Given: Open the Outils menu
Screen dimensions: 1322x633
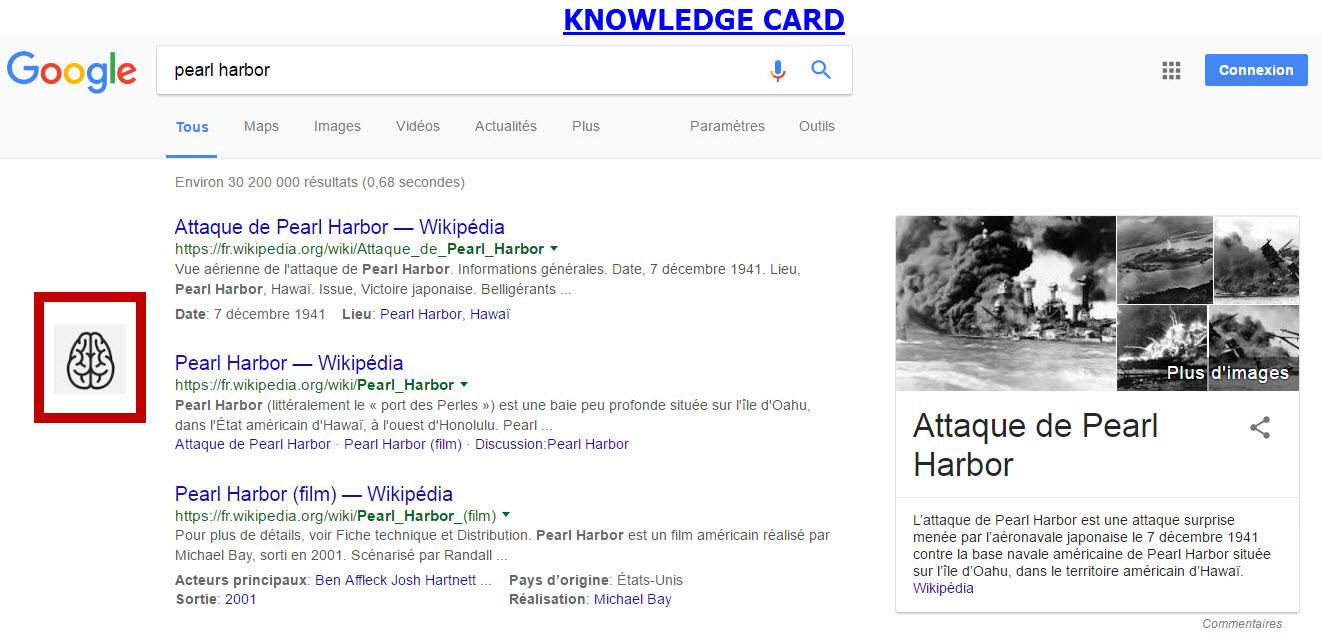Looking at the screenshot, I should [817, 126].
